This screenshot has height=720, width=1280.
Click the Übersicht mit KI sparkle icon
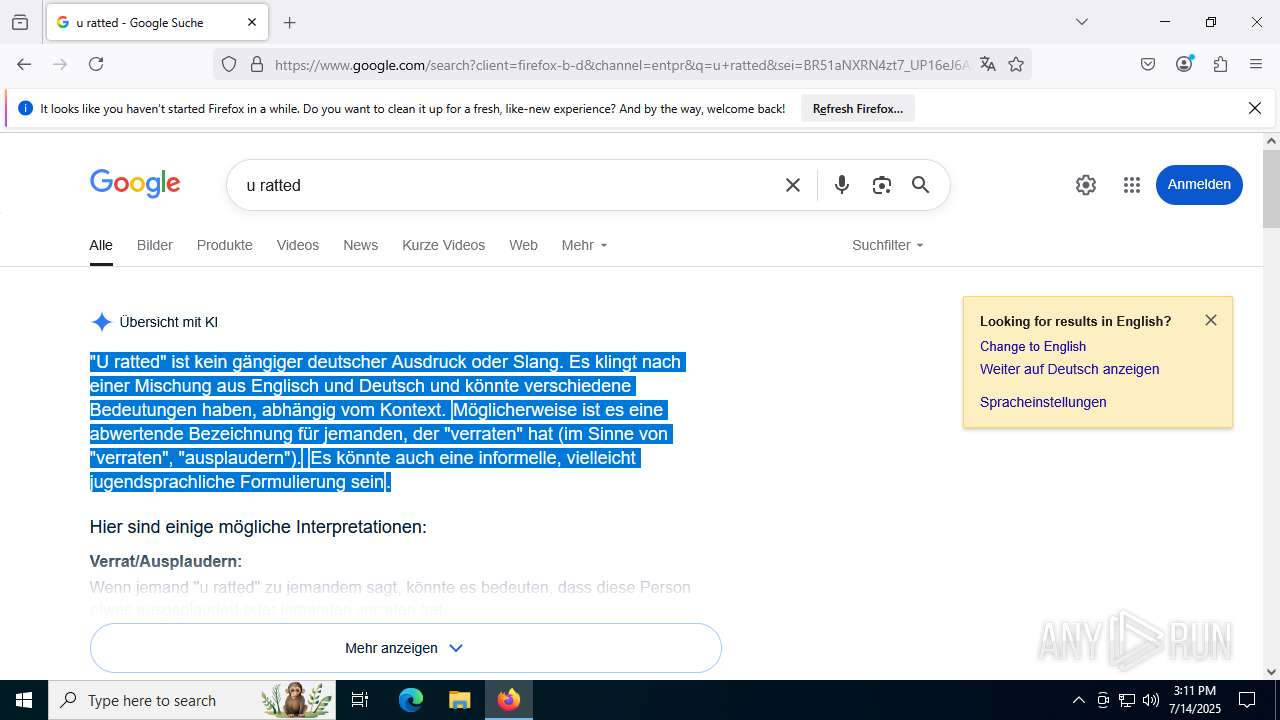coord(101,322)
